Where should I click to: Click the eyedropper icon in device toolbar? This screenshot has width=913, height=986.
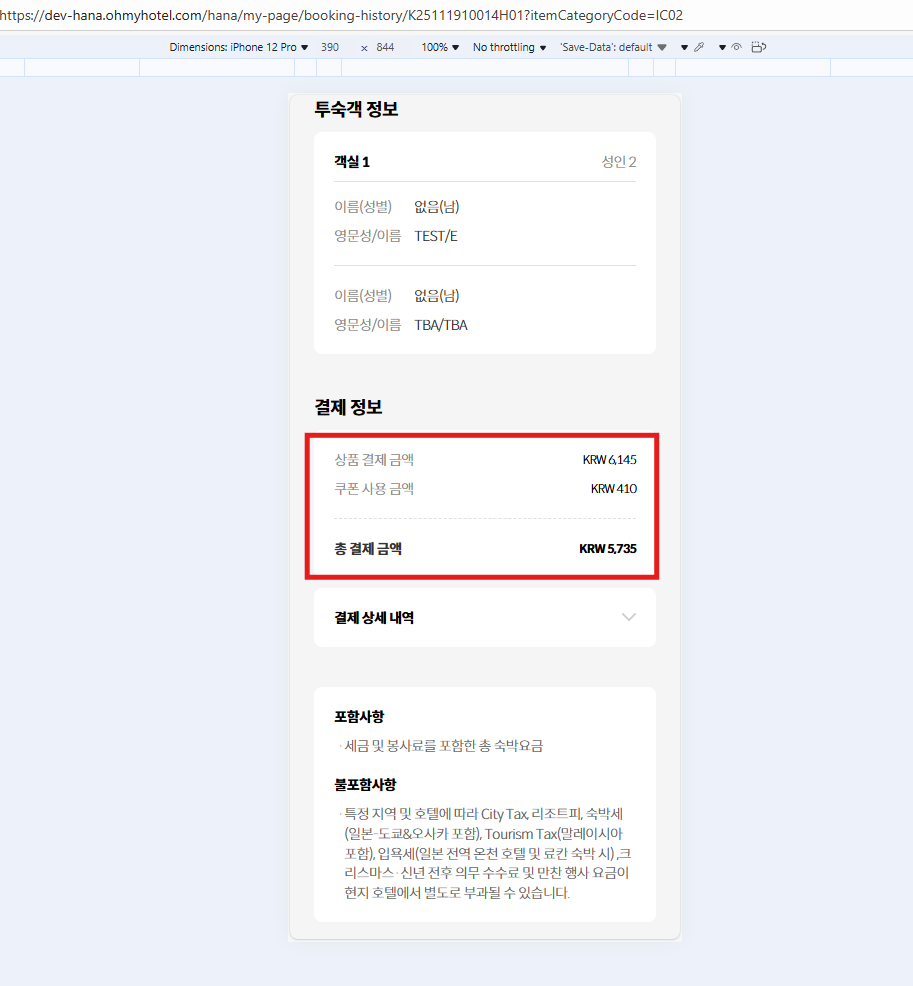pyautogui.click(x=699, y=47)
